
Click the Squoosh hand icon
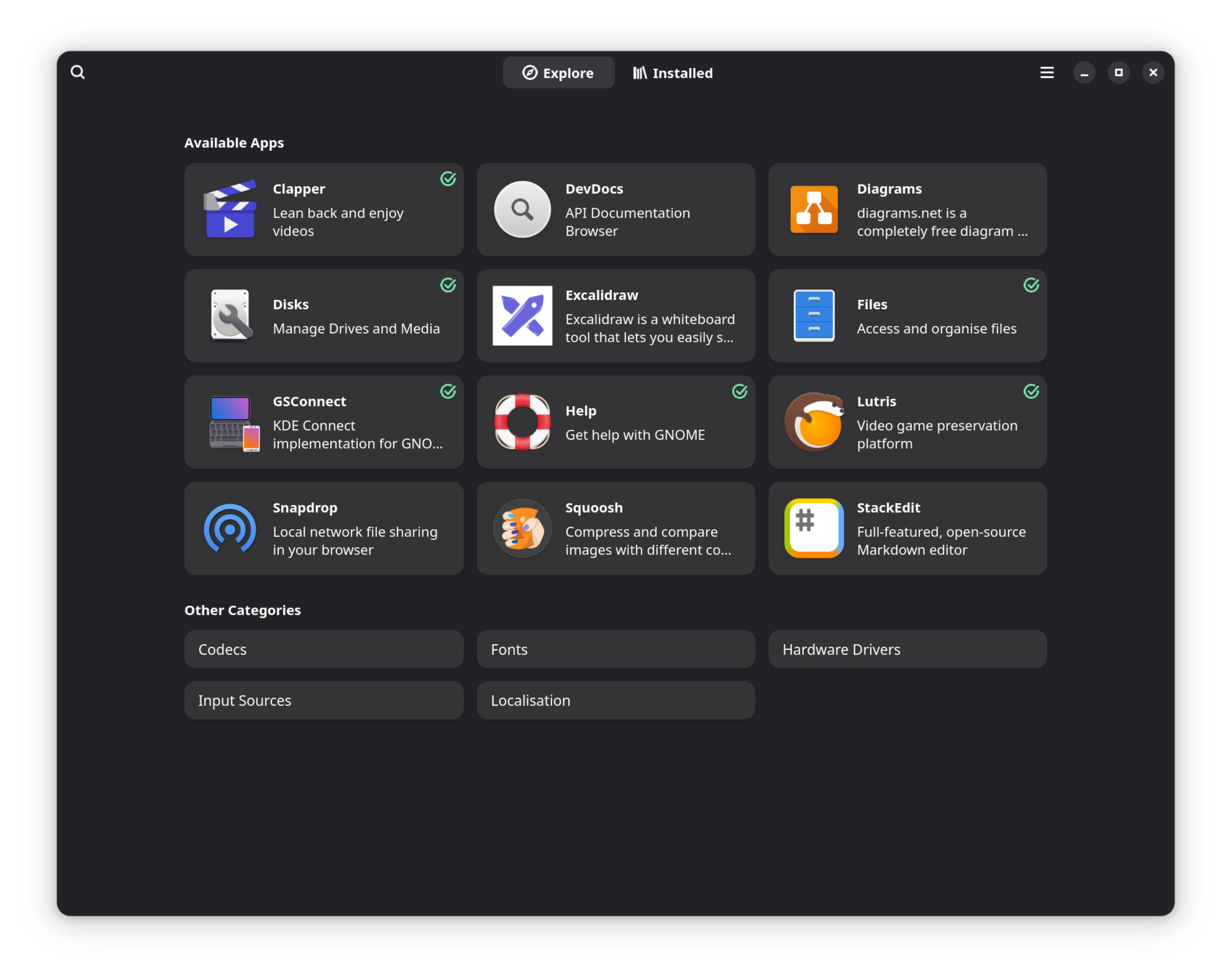(522, 528)
